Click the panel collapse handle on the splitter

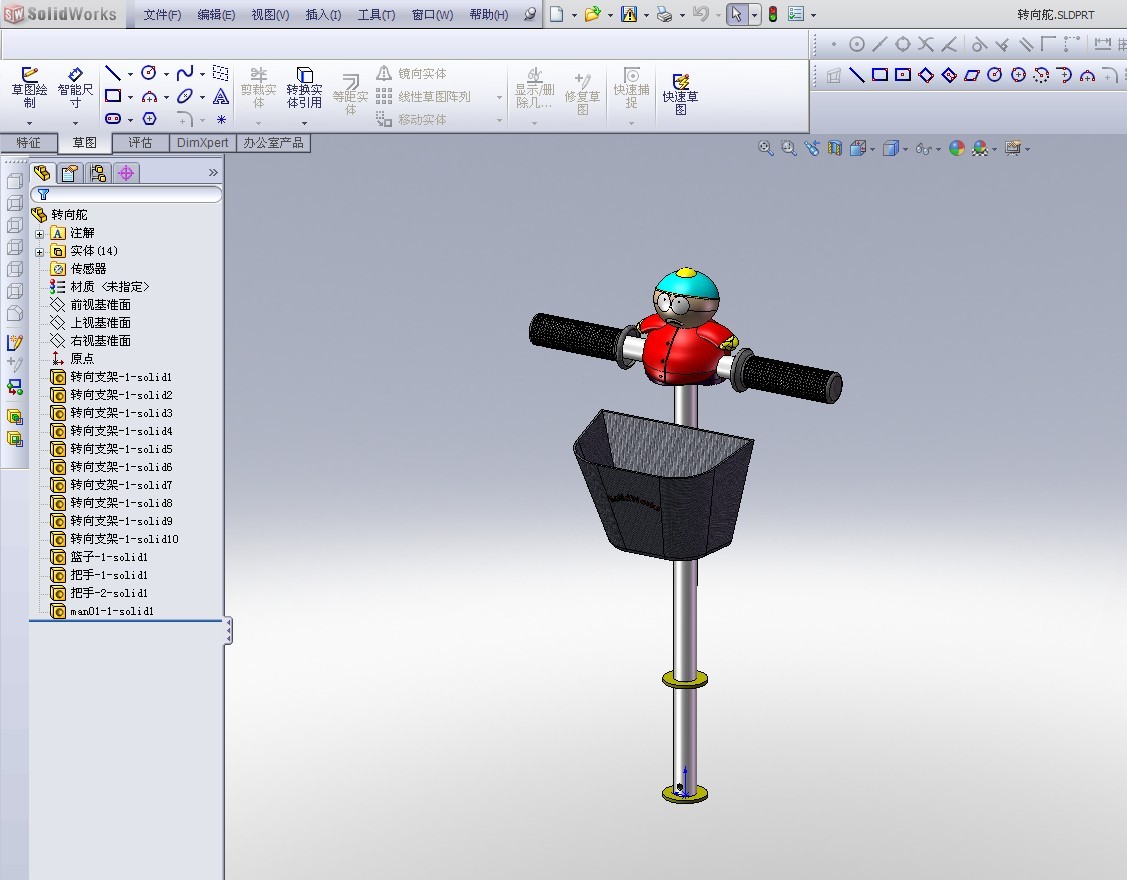click(229, 631)
